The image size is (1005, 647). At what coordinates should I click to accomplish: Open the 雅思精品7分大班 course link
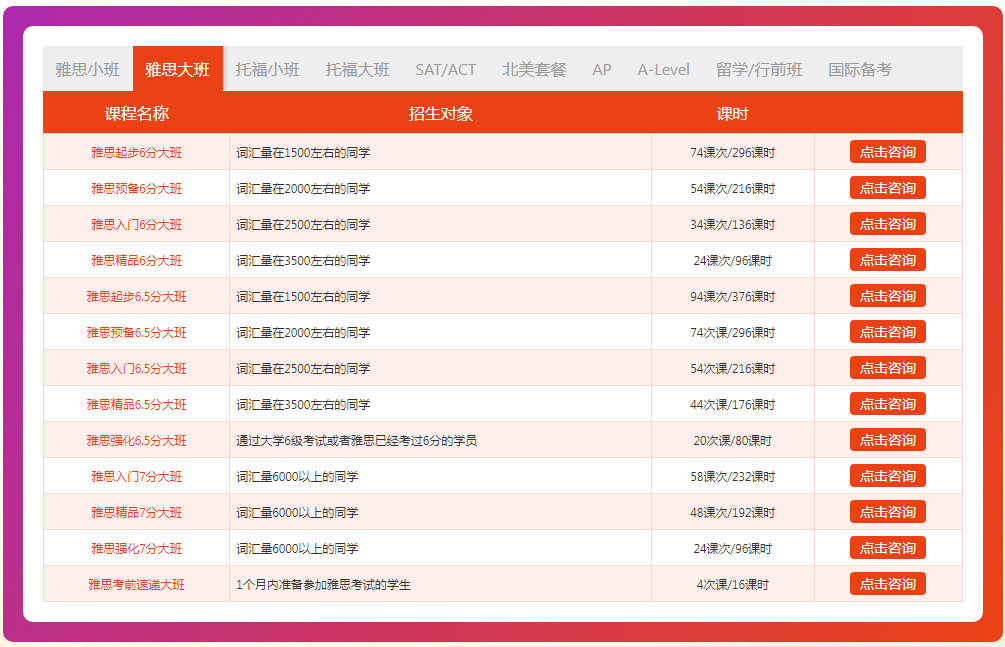[x=136, y=513]
